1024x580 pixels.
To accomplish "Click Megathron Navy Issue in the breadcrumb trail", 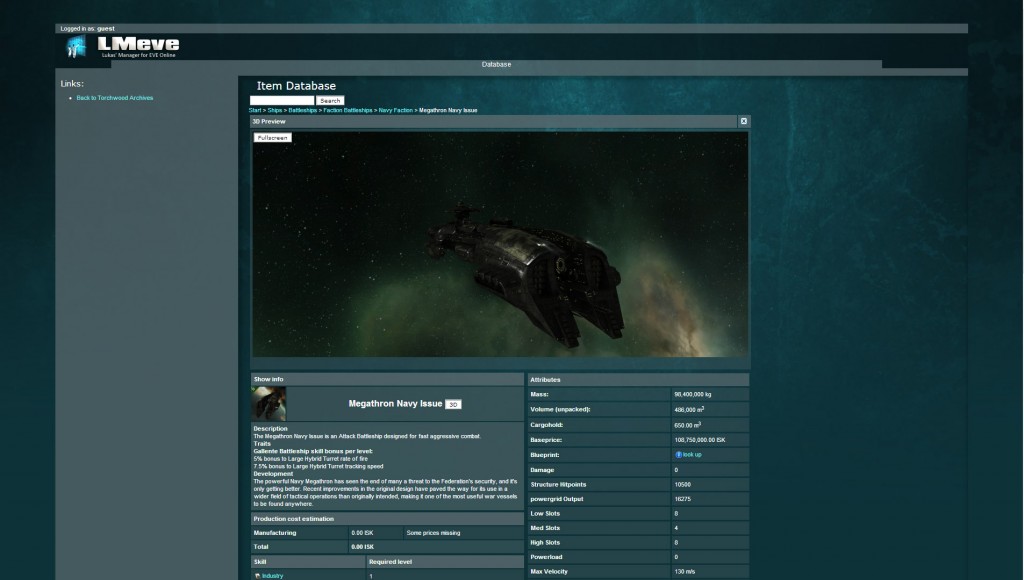I will click(448, 110).
